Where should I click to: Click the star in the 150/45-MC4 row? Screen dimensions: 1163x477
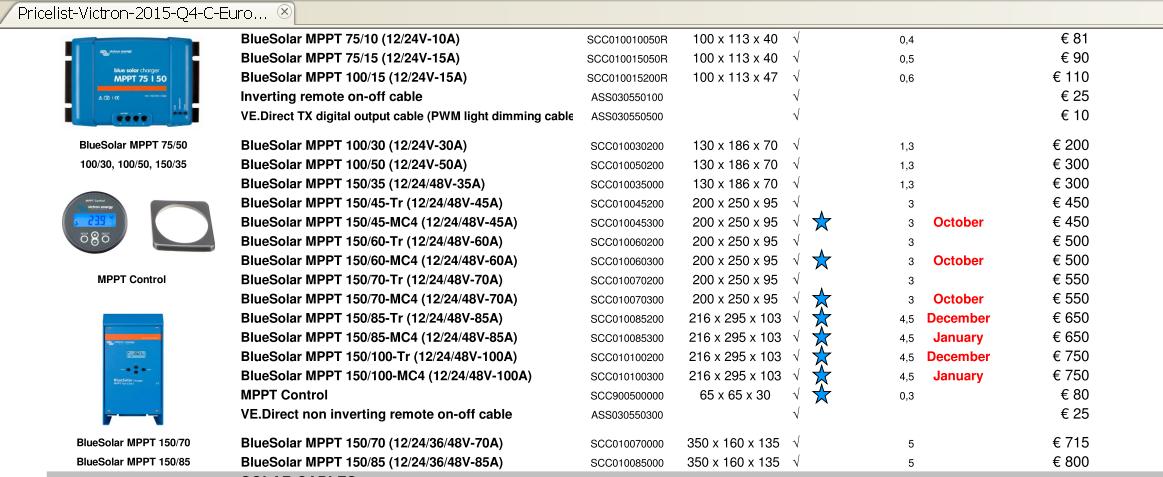pos(821,221)
